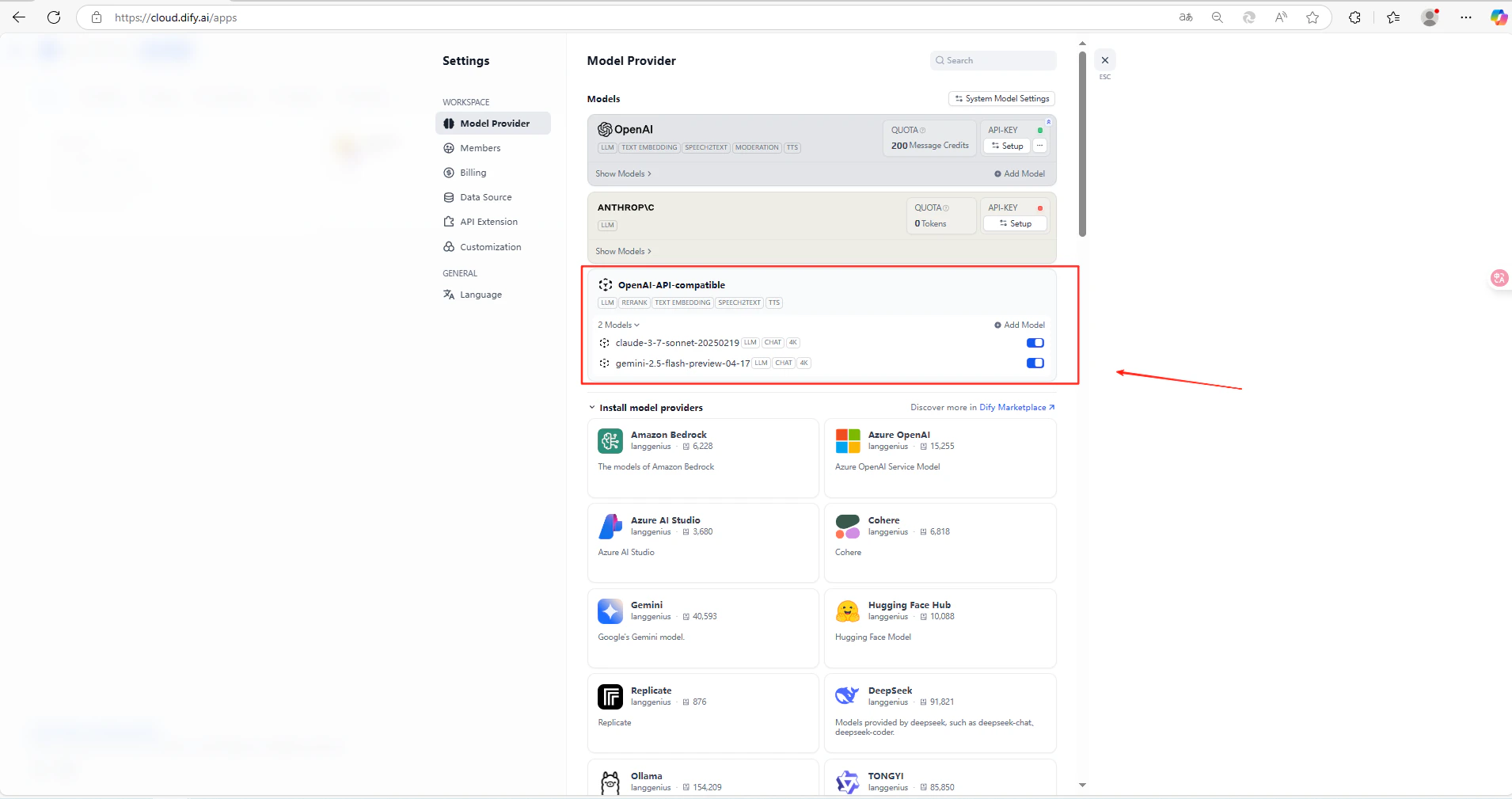Click the Gemini provider icon
This screenshot has width=1512, height=799.
click(x=610, y=611)
